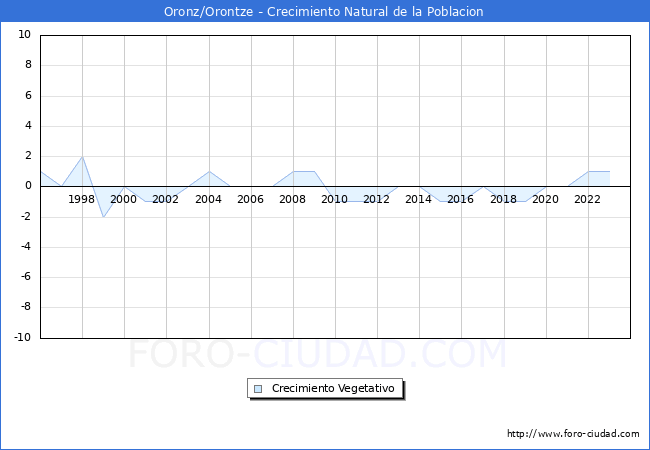Click the y-axis label -10
650x450 pixels.
coord(23,337)
